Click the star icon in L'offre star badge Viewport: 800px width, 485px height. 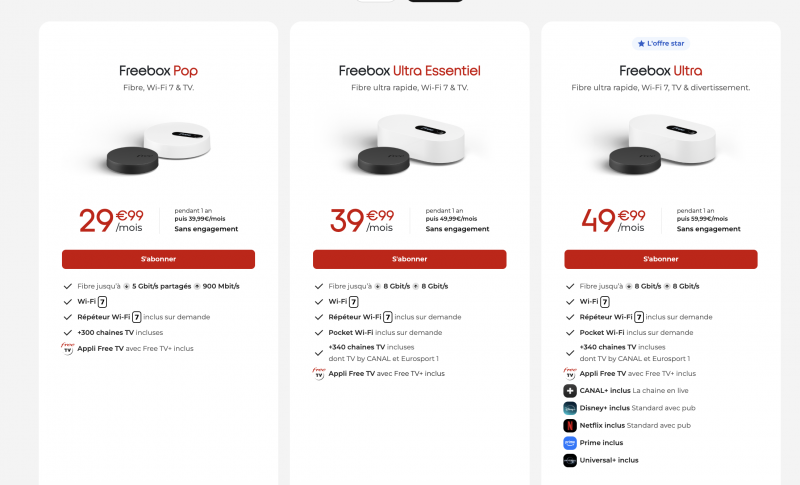point(642,44)
